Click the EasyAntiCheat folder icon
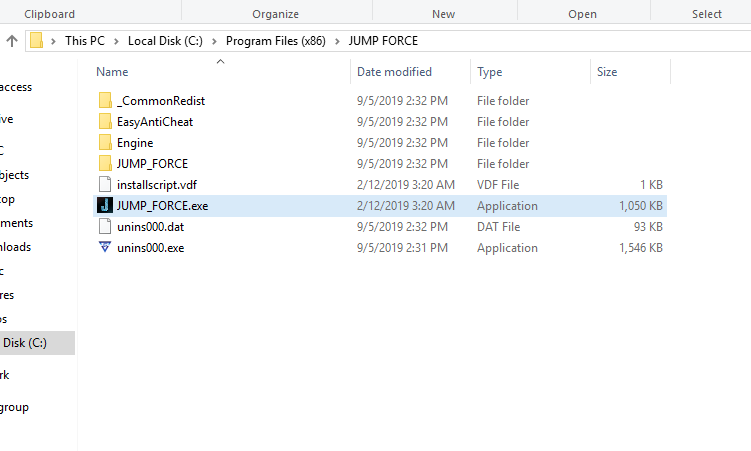751x451 pixels. click(105, 122)
